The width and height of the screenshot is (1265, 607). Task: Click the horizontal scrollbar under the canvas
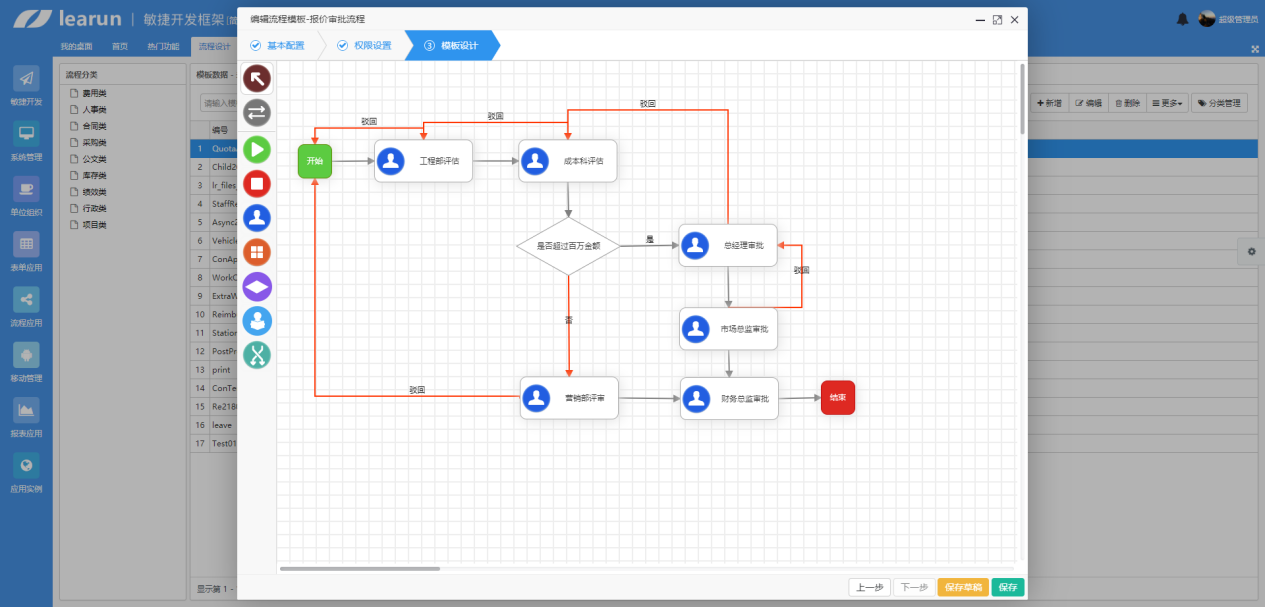[360, 568]
